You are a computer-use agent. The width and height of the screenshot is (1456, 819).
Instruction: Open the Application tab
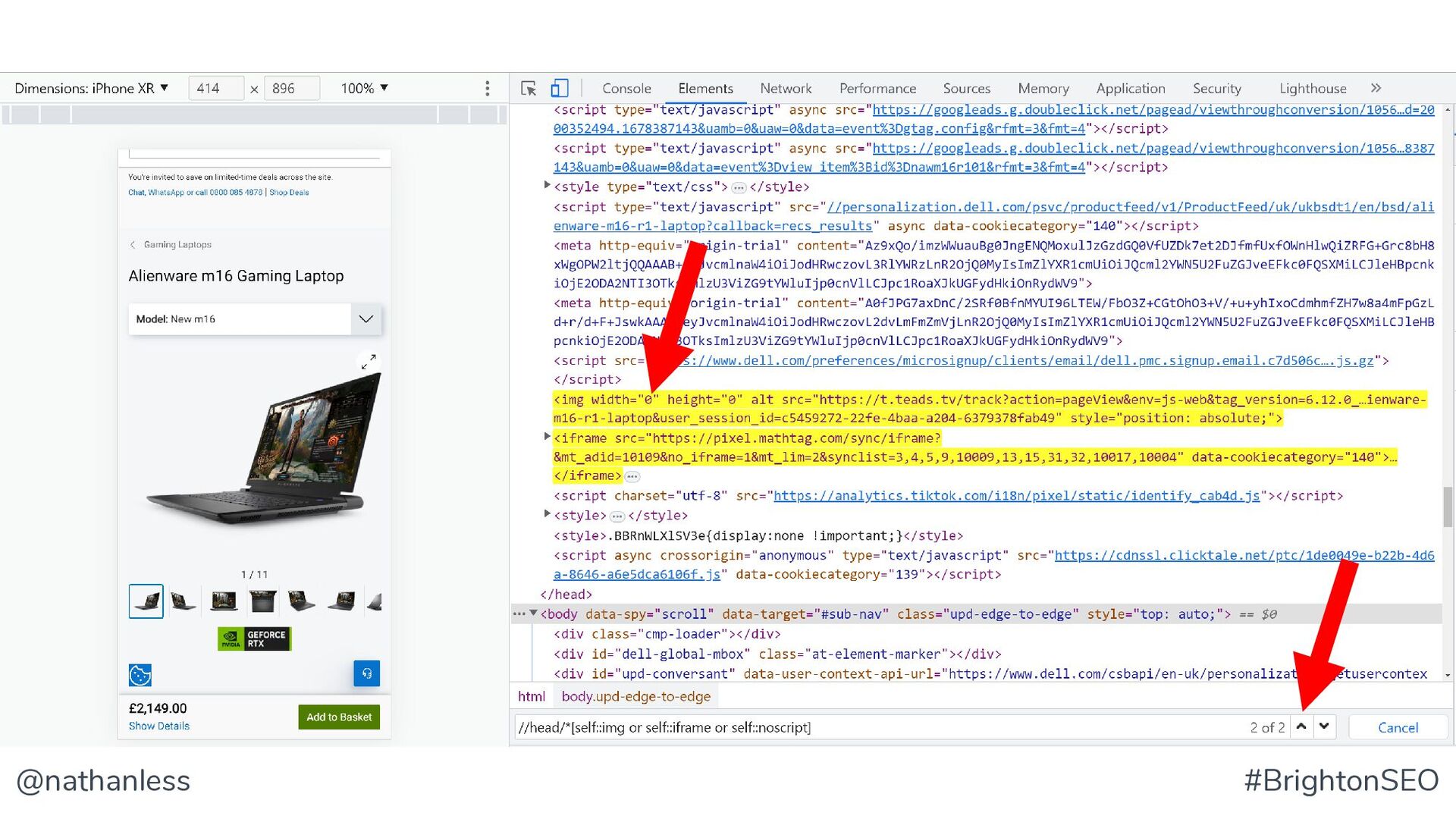coord(1130,89)
